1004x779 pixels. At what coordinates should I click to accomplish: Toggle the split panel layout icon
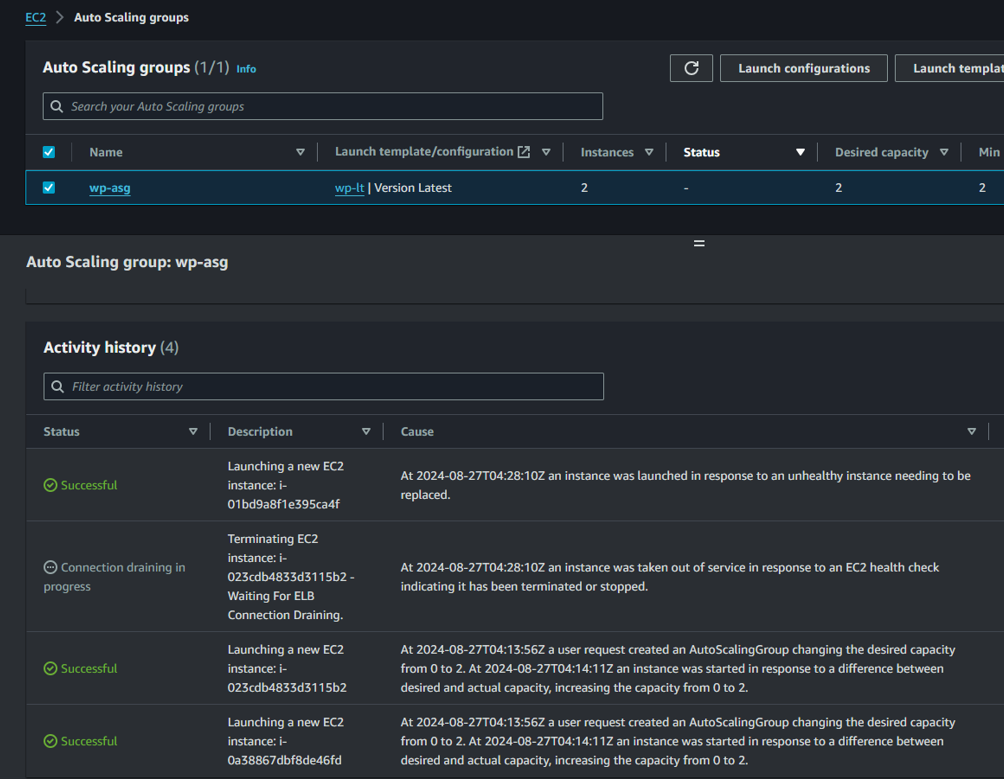click(x=698, y=242)
